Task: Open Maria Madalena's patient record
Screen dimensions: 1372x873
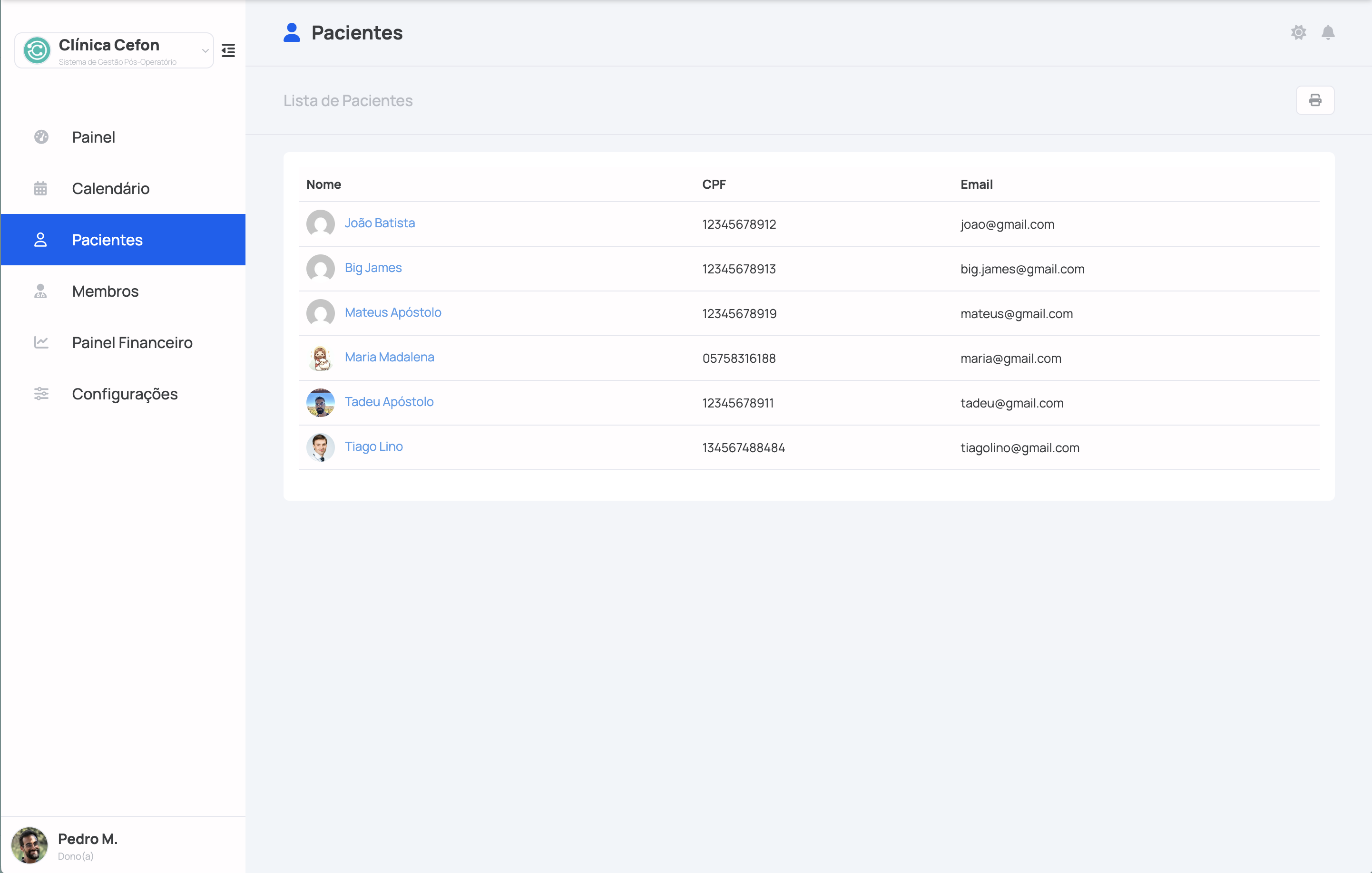Action: [389, 357]
